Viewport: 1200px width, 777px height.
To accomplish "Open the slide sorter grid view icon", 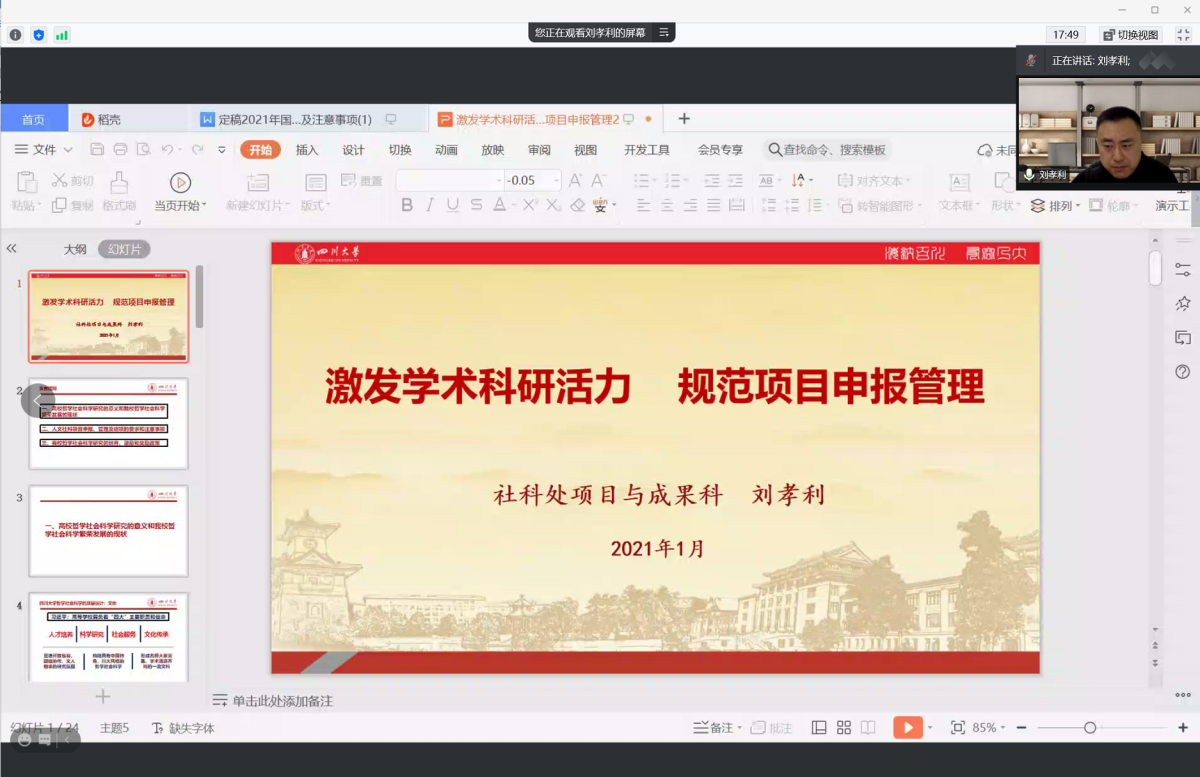I will click(x=844, y=728).
